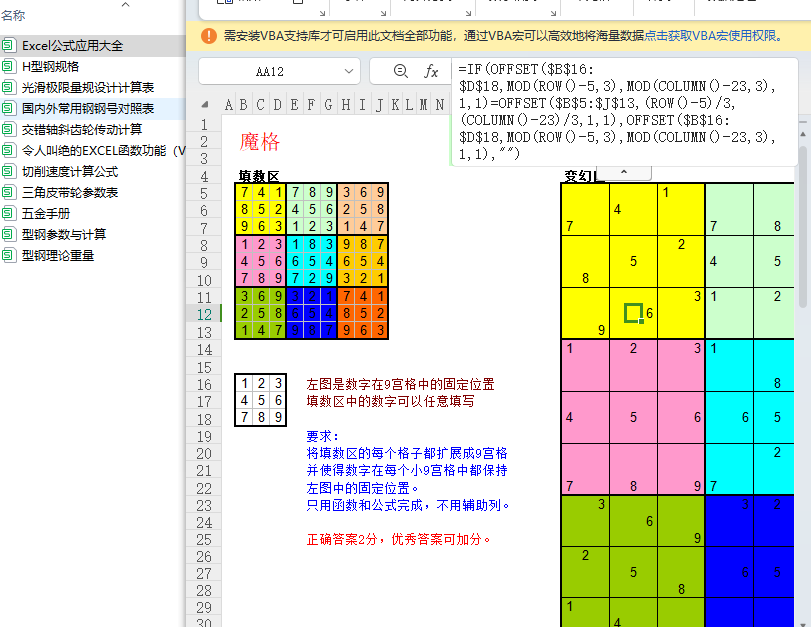Click into the formula bar text

pyautogui.click(x=623, y=112)
